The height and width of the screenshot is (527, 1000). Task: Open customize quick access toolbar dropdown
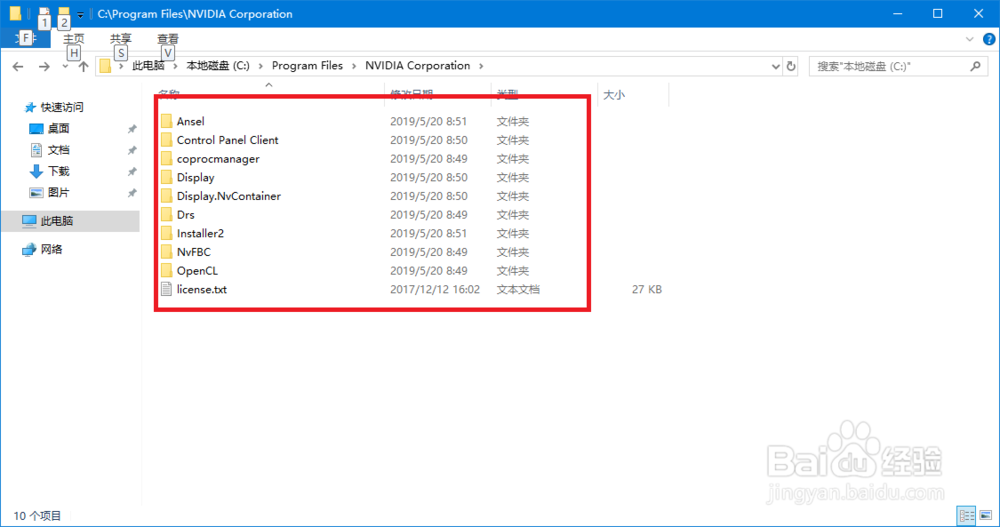80,14
